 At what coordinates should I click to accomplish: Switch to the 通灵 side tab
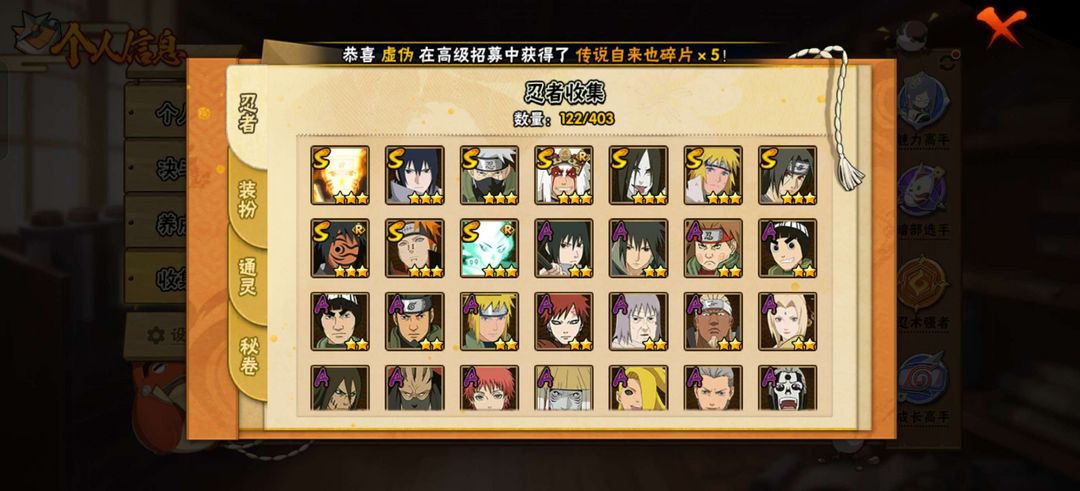tap(247, 277)
